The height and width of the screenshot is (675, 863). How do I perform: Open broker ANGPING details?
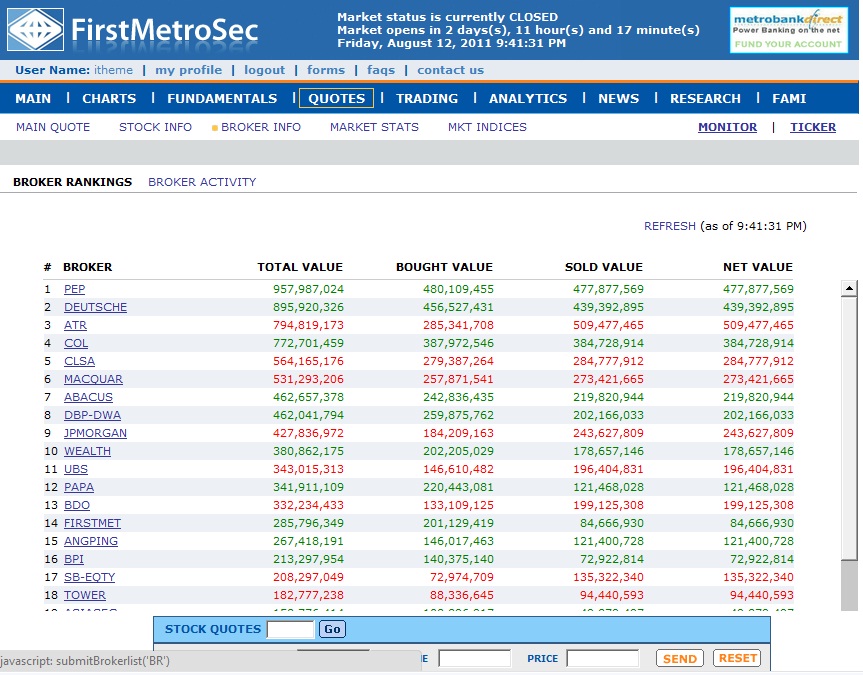click(91, 541)
